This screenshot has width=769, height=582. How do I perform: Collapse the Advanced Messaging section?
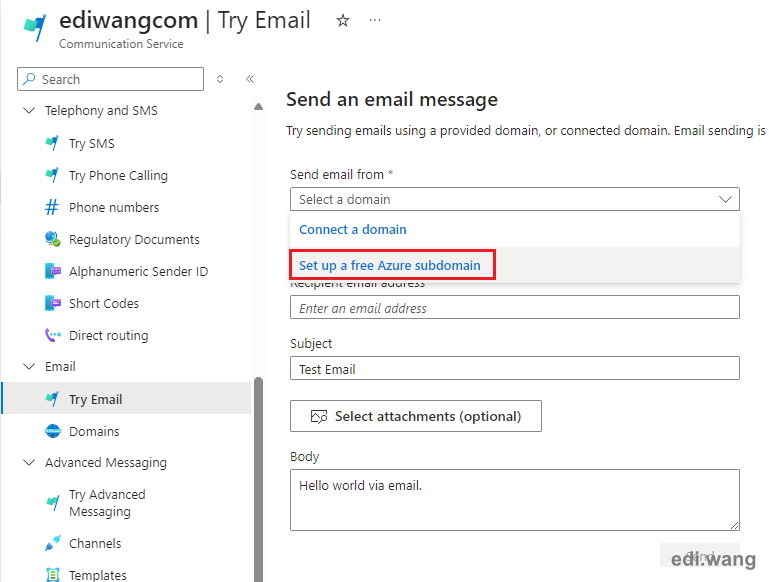coord(29,462)
